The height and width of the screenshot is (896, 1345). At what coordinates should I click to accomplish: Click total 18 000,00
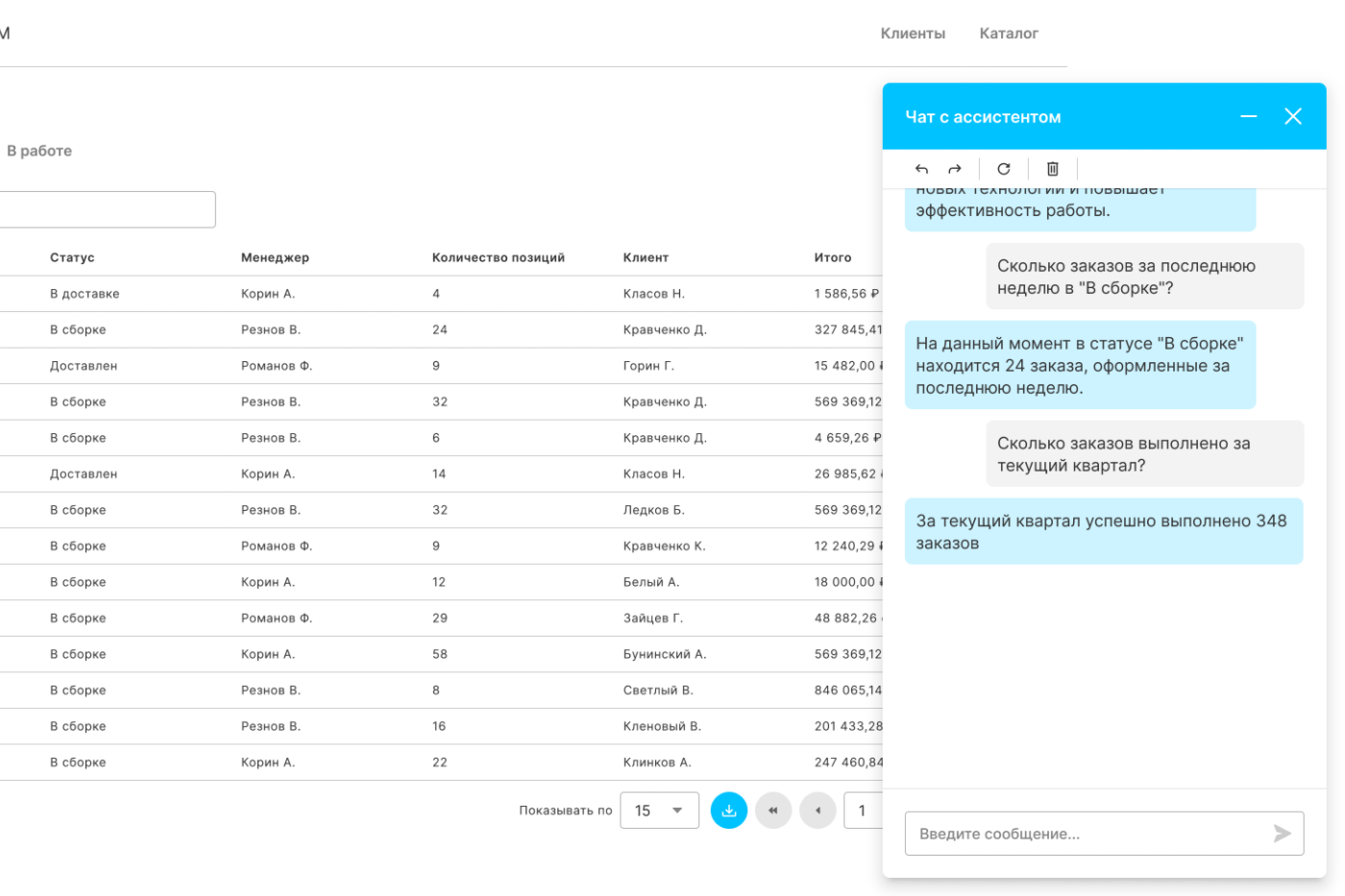[847, 582]
